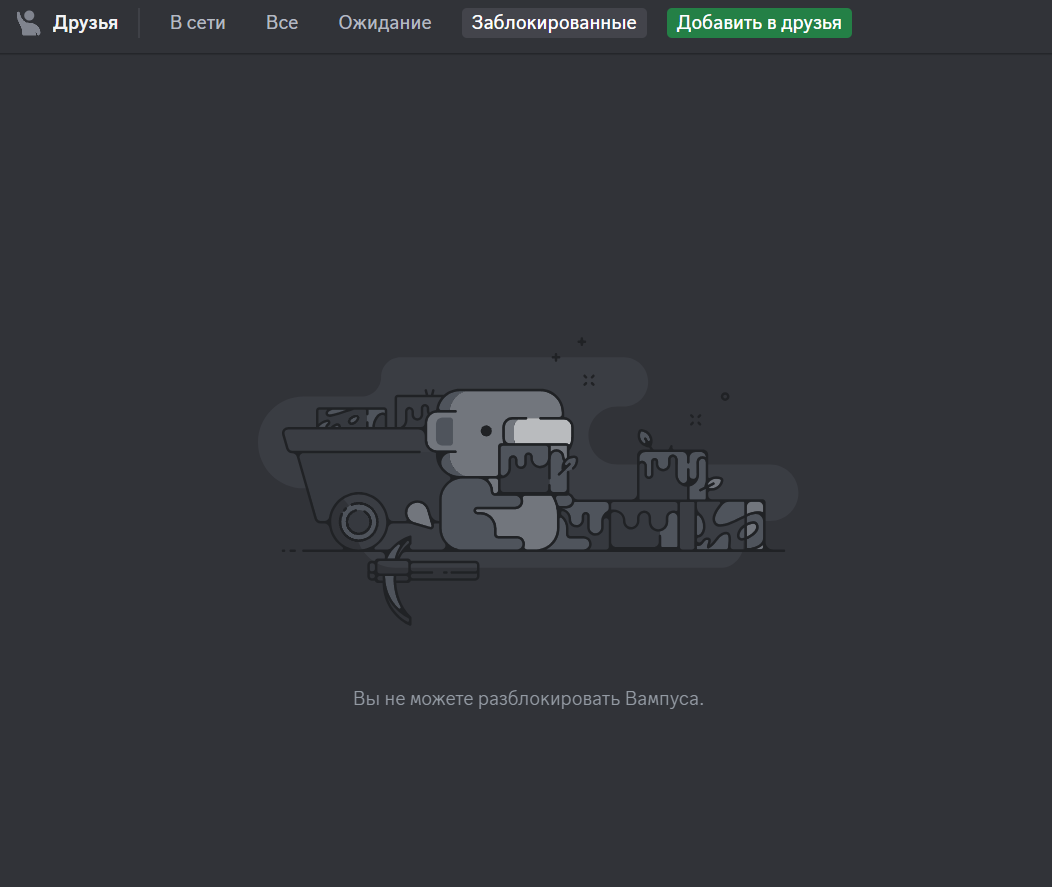Image resolution: width=1052 pixels, height=887 pixels.
Task: Switch to the В сети tab
Action: pyautogui.click(x=197, y=23)
